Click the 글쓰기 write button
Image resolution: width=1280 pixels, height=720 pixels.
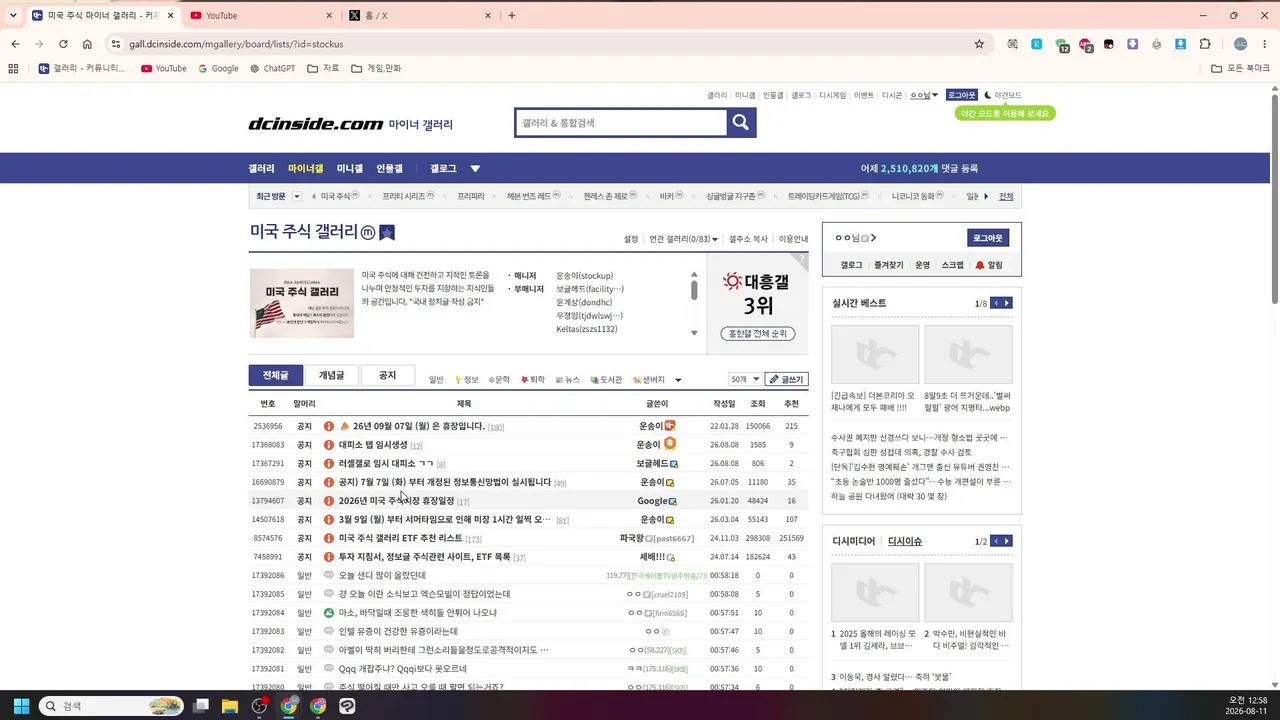(x=786, y=379)
